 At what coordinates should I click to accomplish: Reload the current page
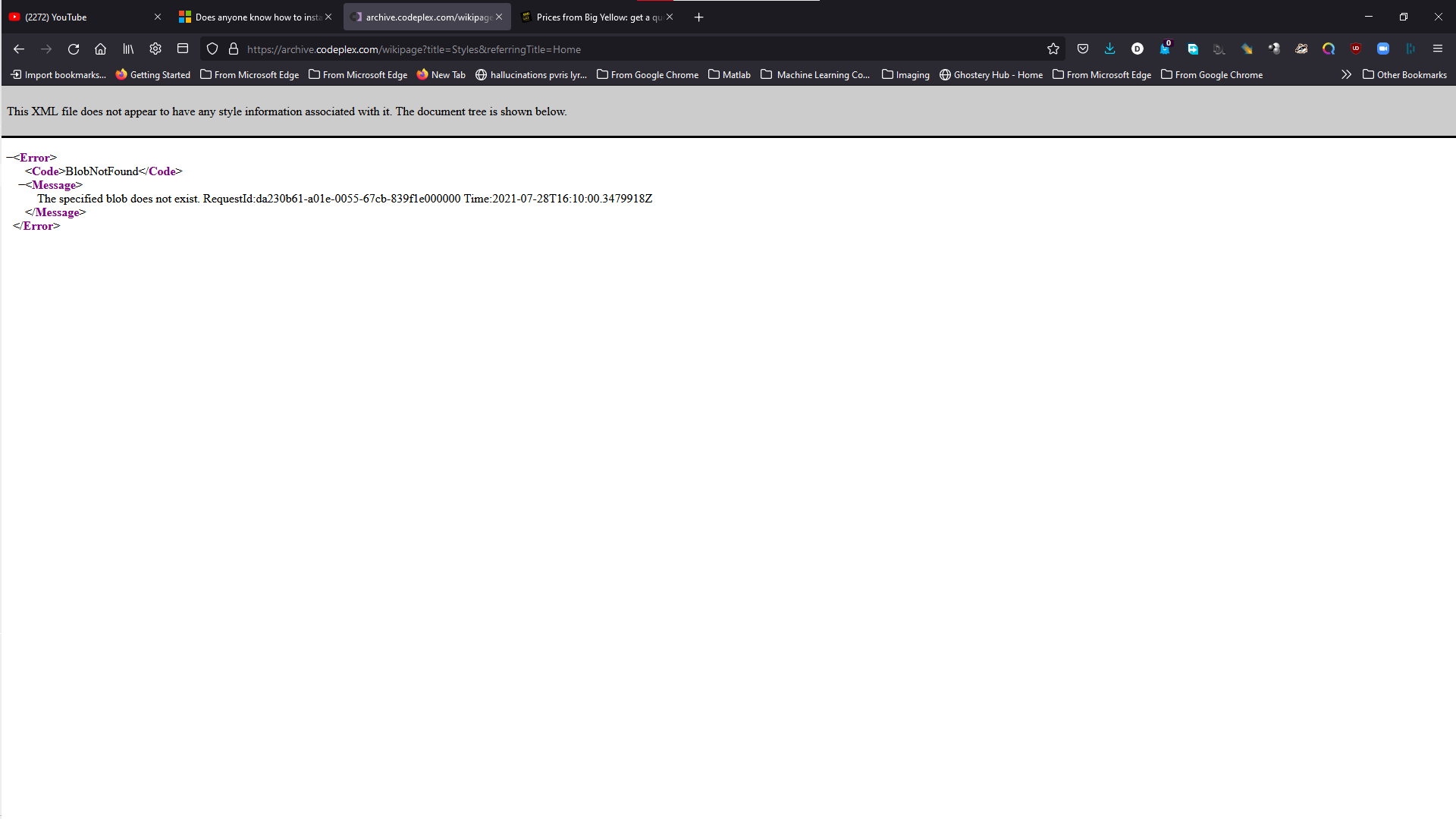coord(74,49)
